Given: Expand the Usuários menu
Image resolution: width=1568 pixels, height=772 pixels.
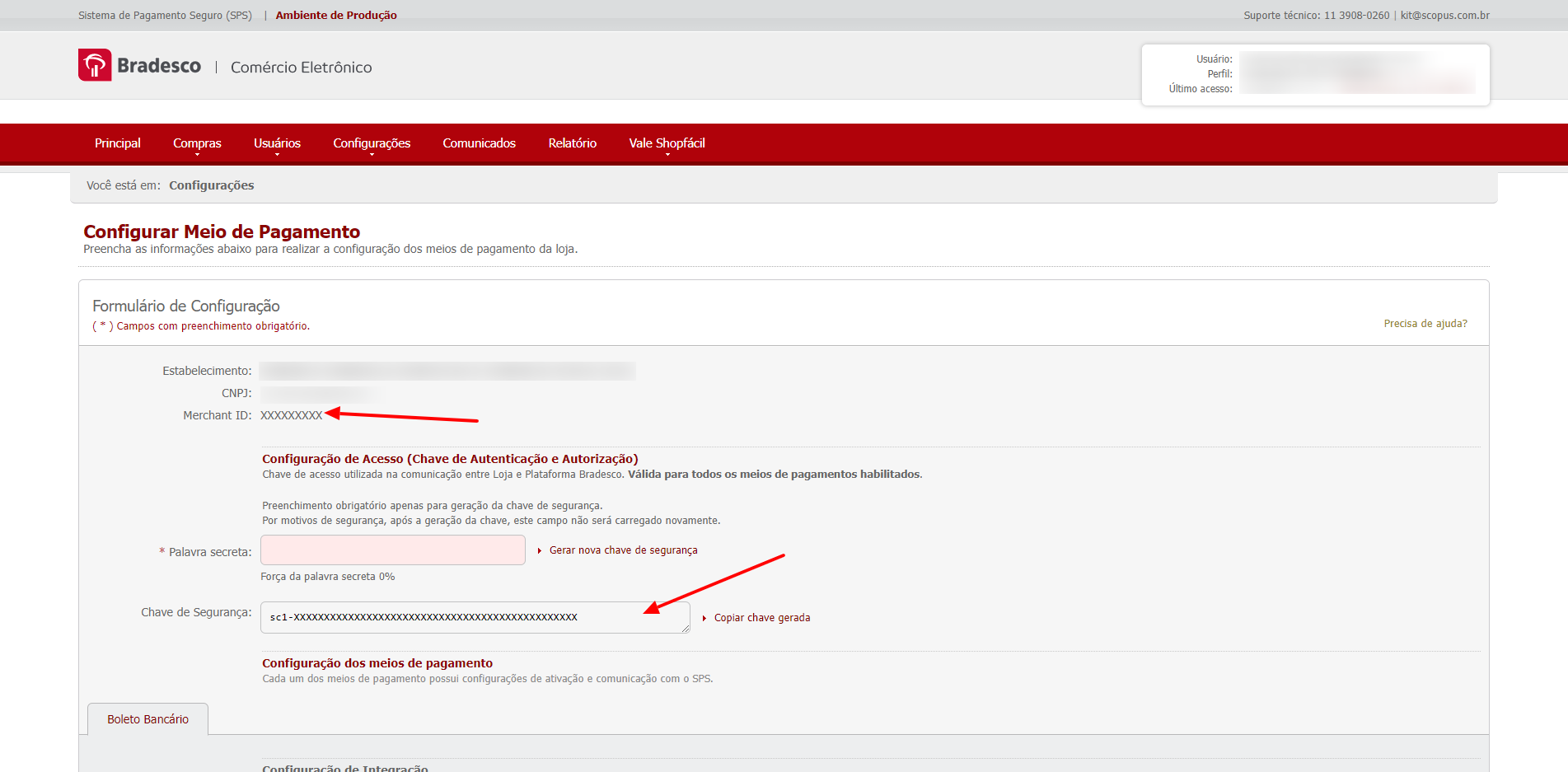Looking at the screenshot, I should point(277,143).
